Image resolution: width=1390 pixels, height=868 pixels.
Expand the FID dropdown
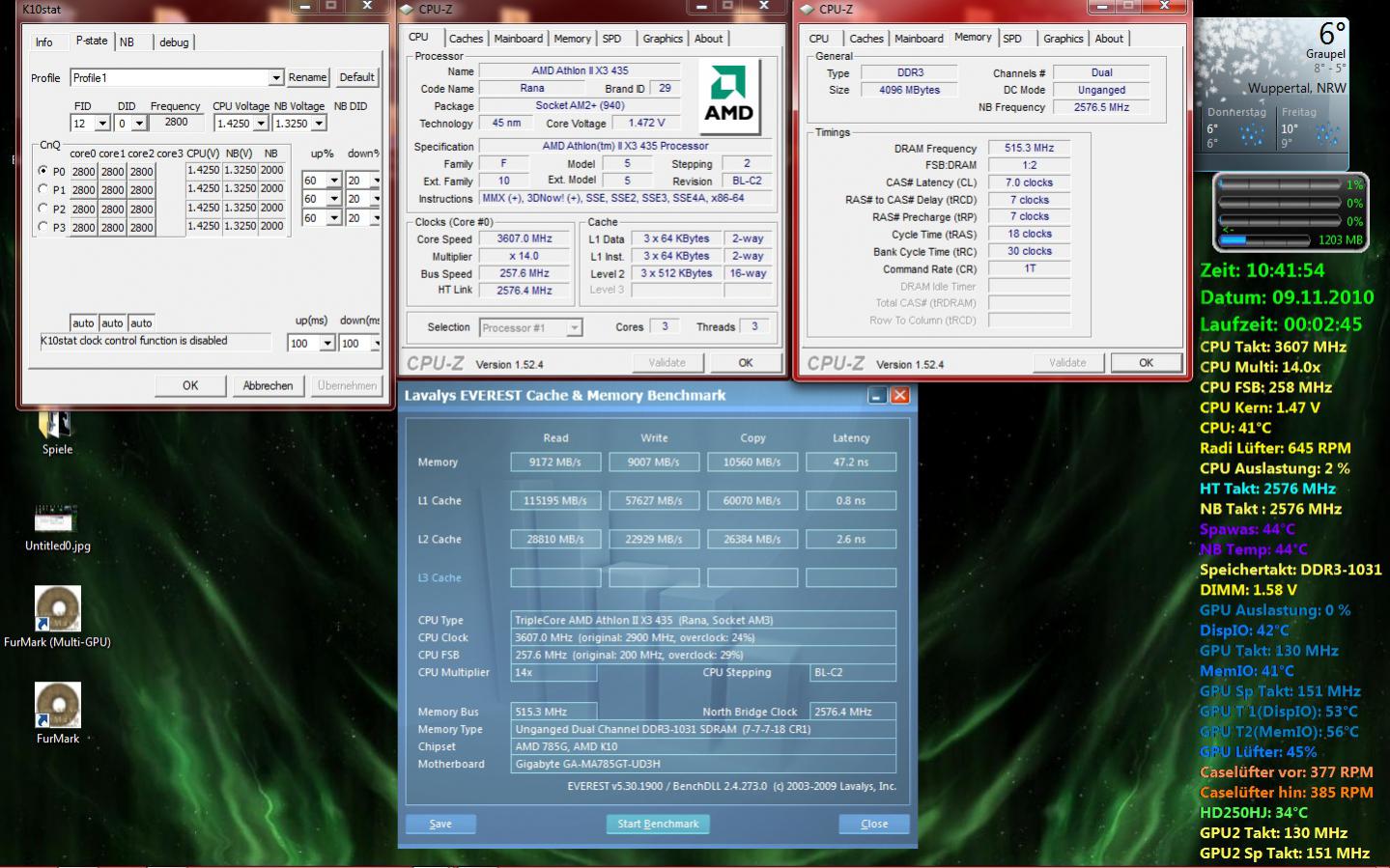pos(102,124)
